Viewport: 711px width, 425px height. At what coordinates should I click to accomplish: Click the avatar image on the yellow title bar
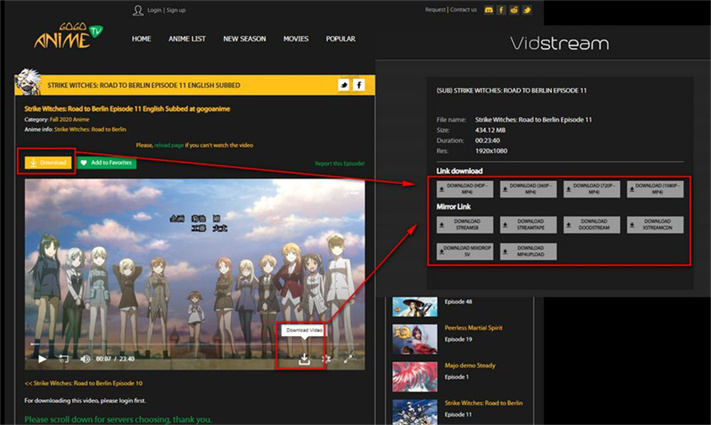pyautogui.click(x=28, y=82)
